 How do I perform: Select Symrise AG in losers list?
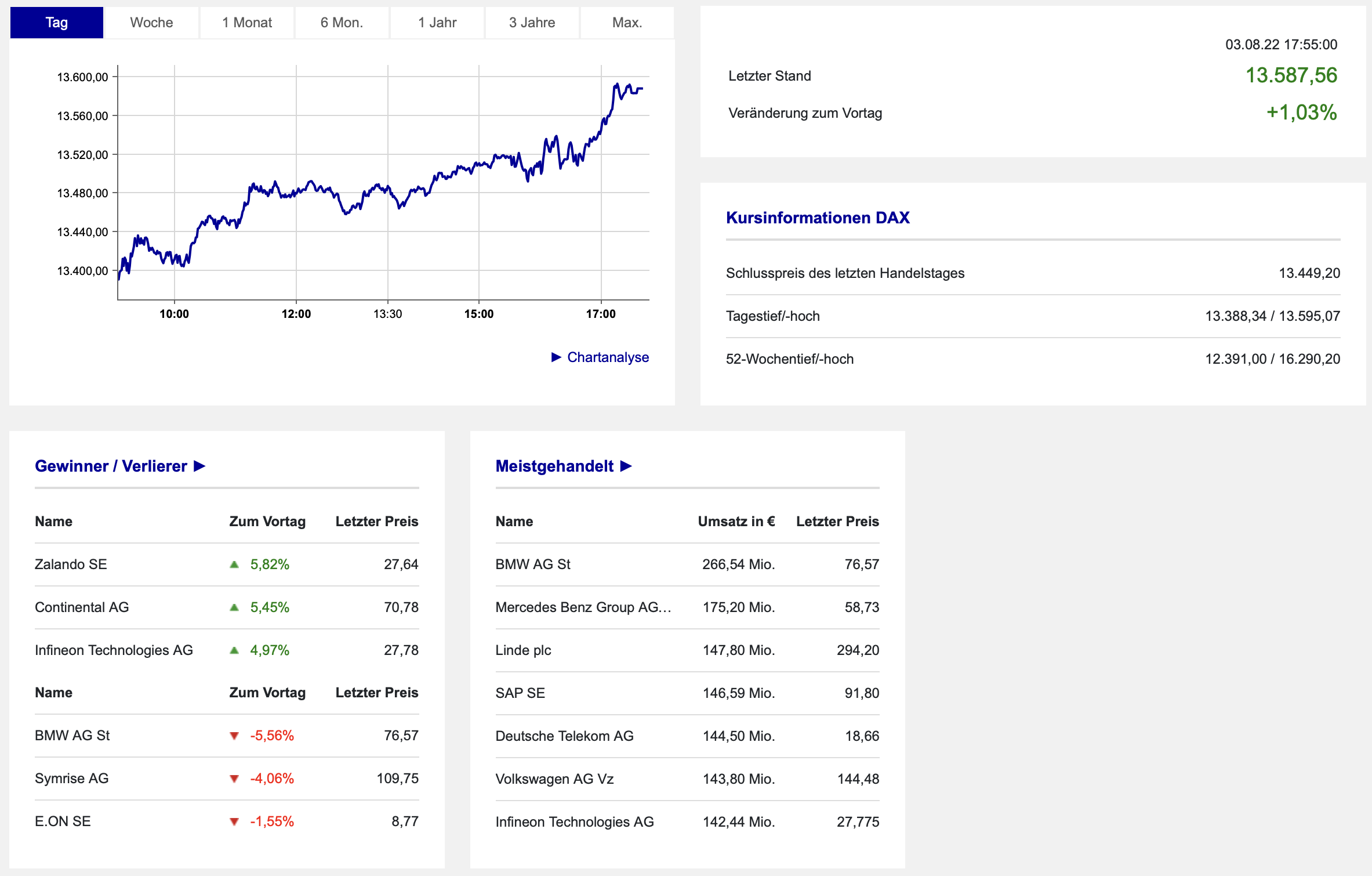(x=71, y=779)
